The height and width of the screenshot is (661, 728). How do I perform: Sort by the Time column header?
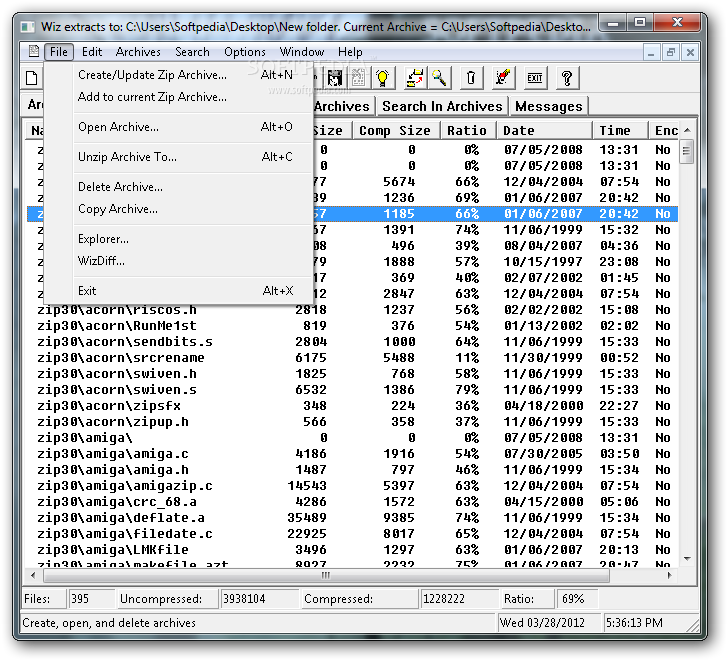click(620, 130)
